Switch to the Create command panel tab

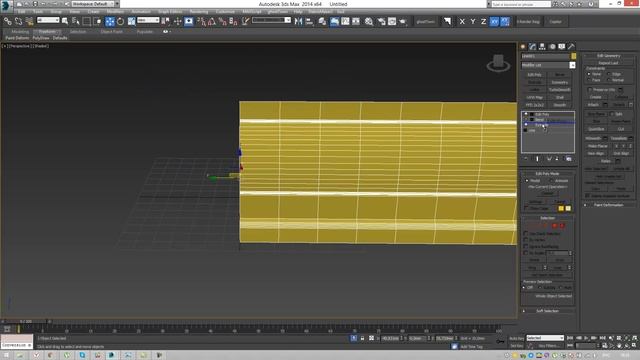pyautogui.click(x=523, y=47)
